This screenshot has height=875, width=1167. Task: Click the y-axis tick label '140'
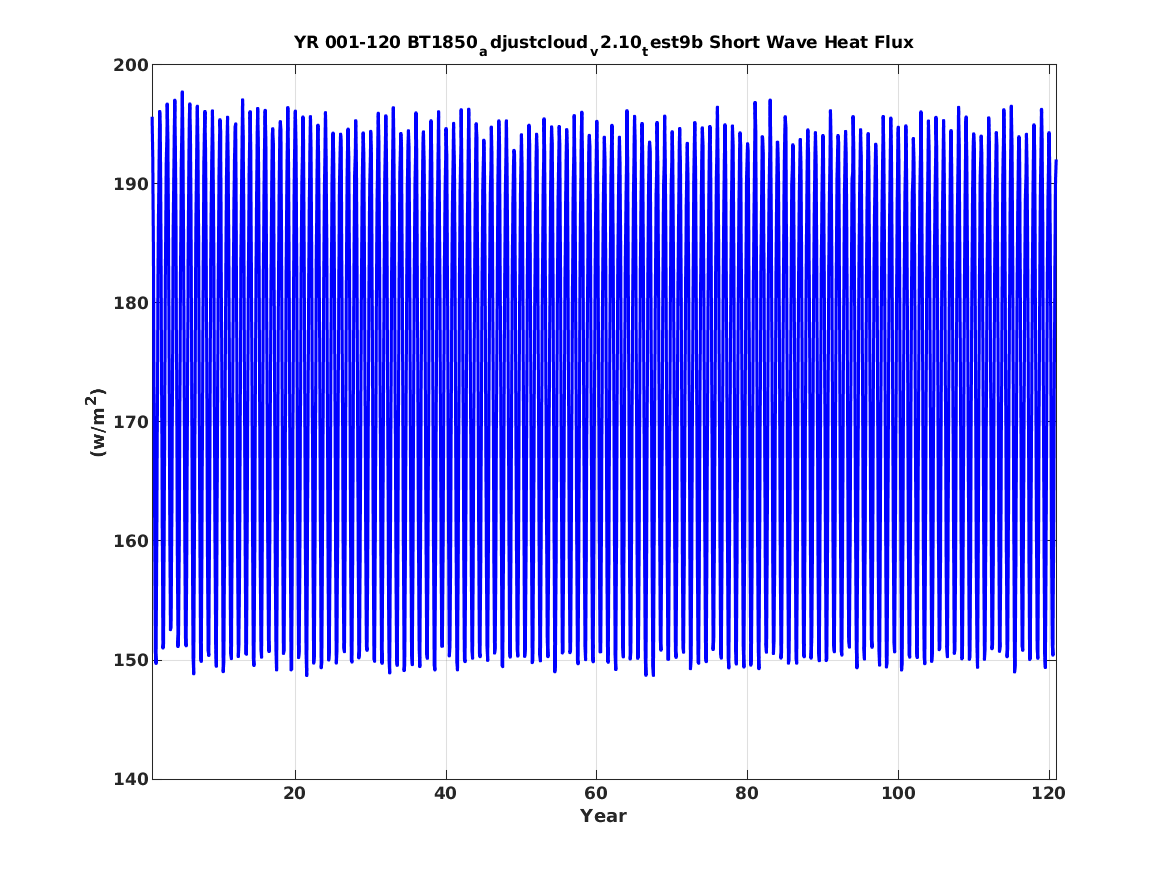point(130,779)
